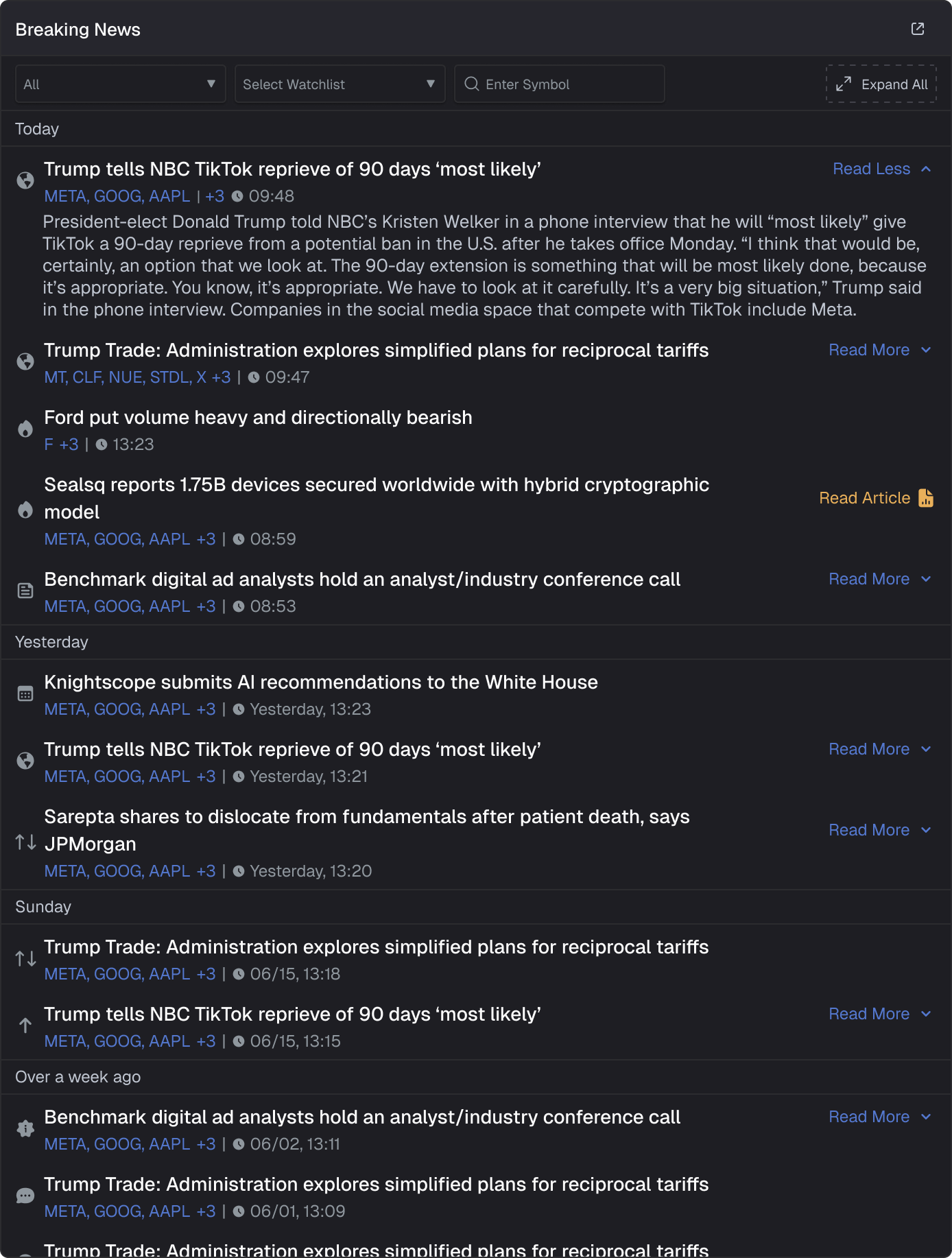Expand Read More for Sarepta shares story
Screen dimensions: 952x1258
(x=879, y=830)
